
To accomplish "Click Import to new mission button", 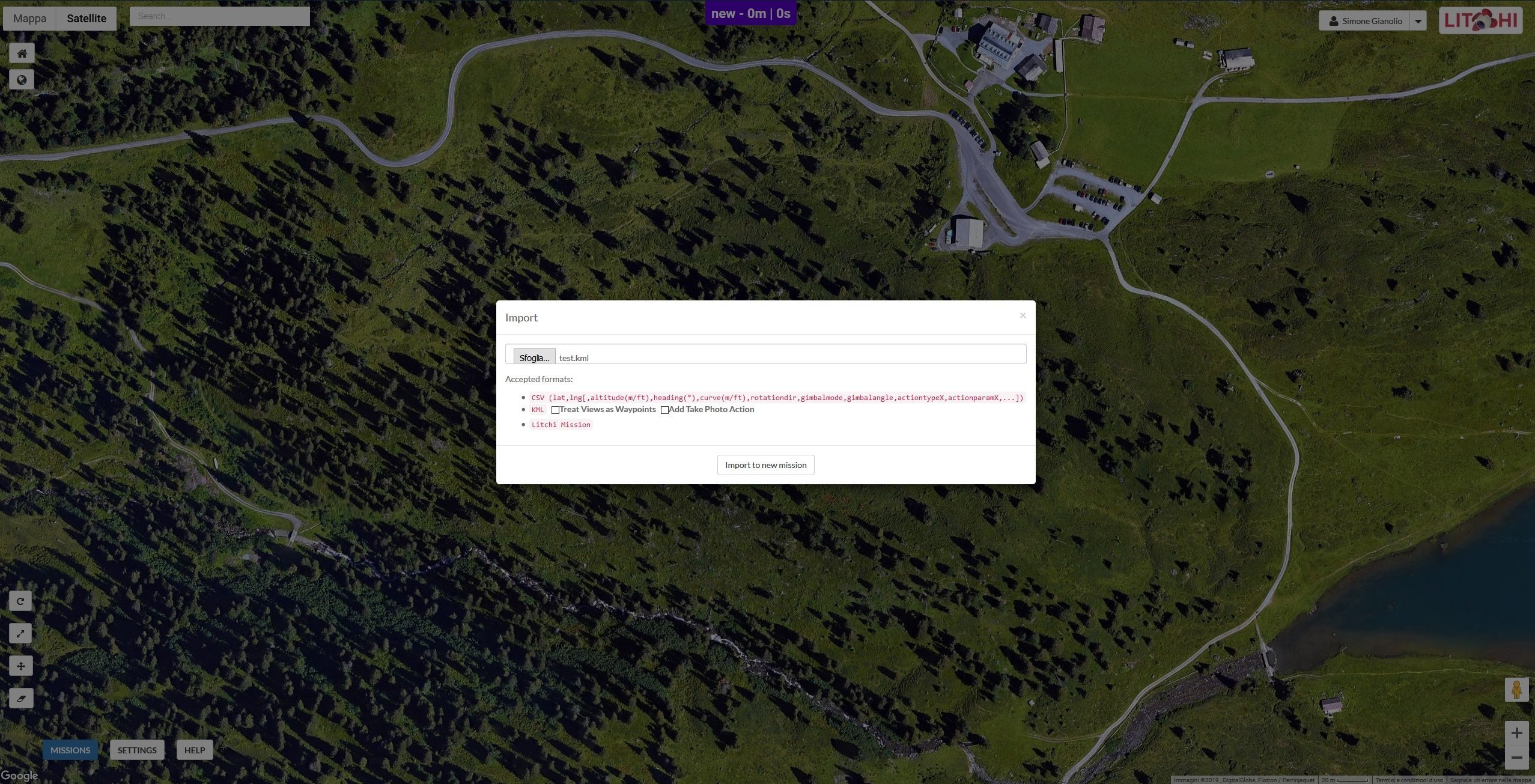I will (x=765, y=464).
